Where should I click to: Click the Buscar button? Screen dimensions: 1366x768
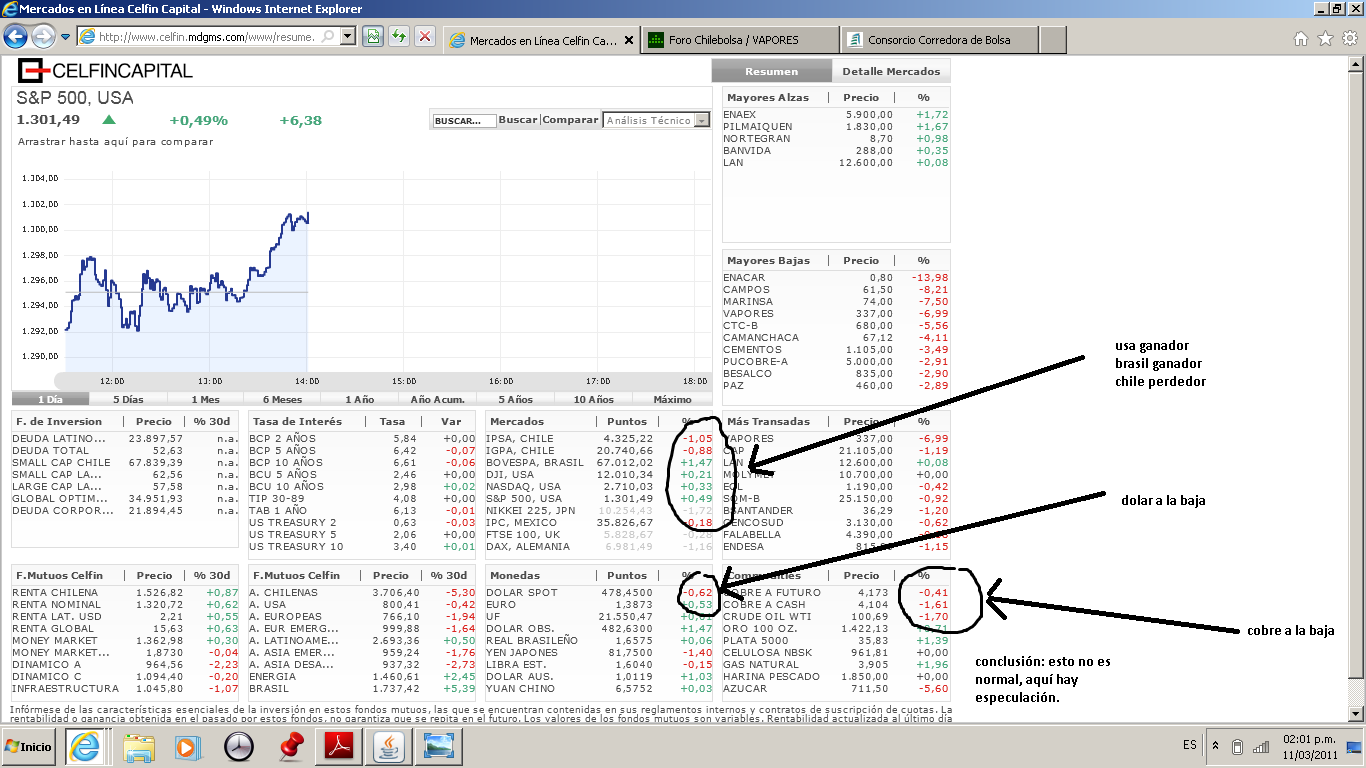click(518, 120)
